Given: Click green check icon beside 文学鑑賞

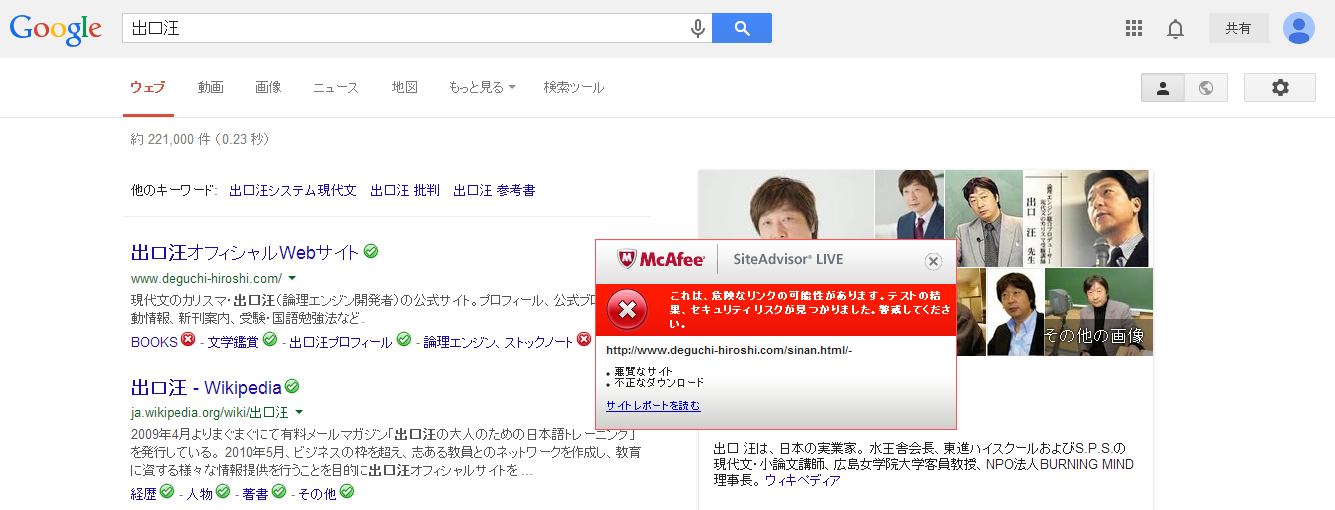Looking at the screenshot, I should 270,341.
